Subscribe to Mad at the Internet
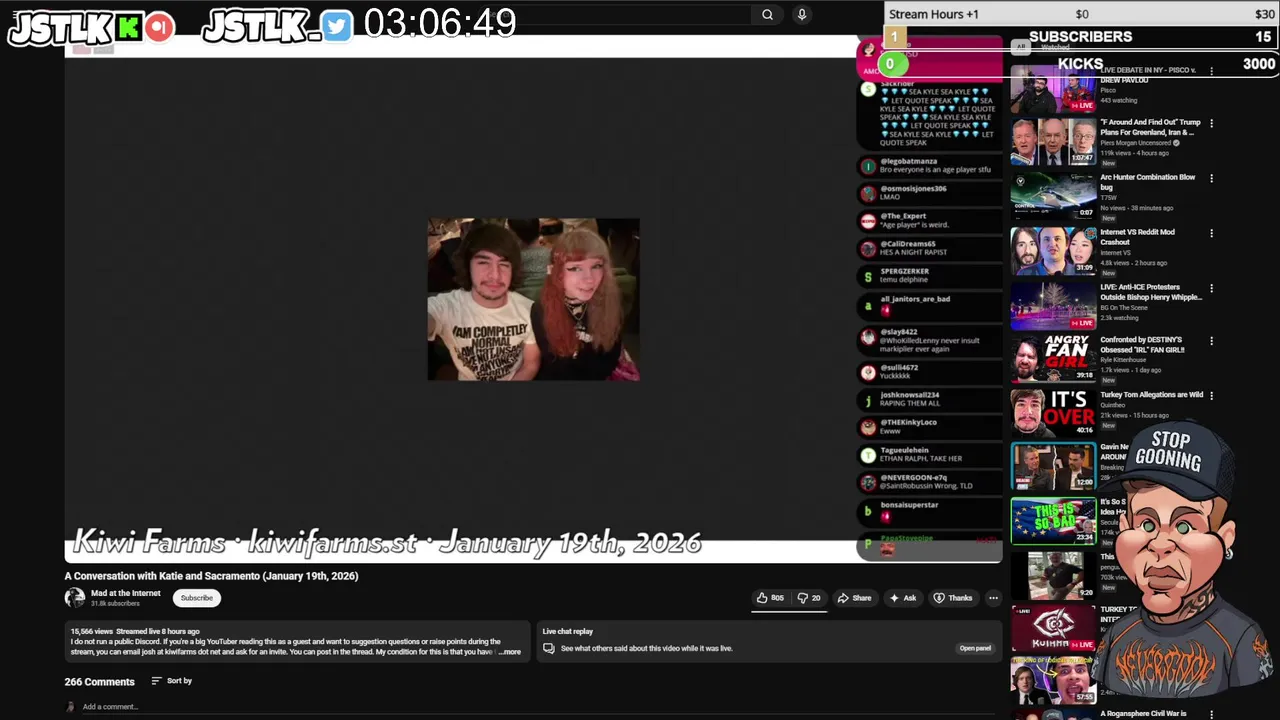The width and height of the screenshot is (1280, 720). 197,598
